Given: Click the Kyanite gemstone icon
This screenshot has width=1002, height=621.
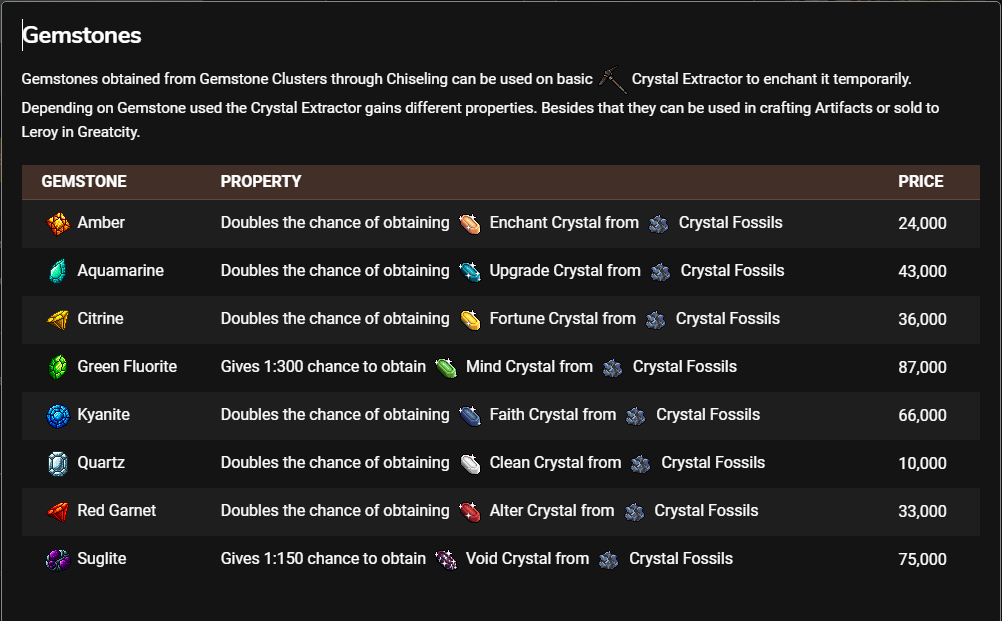Looking at the screenshot, I should pyautogui.click(x=58, y=415).
